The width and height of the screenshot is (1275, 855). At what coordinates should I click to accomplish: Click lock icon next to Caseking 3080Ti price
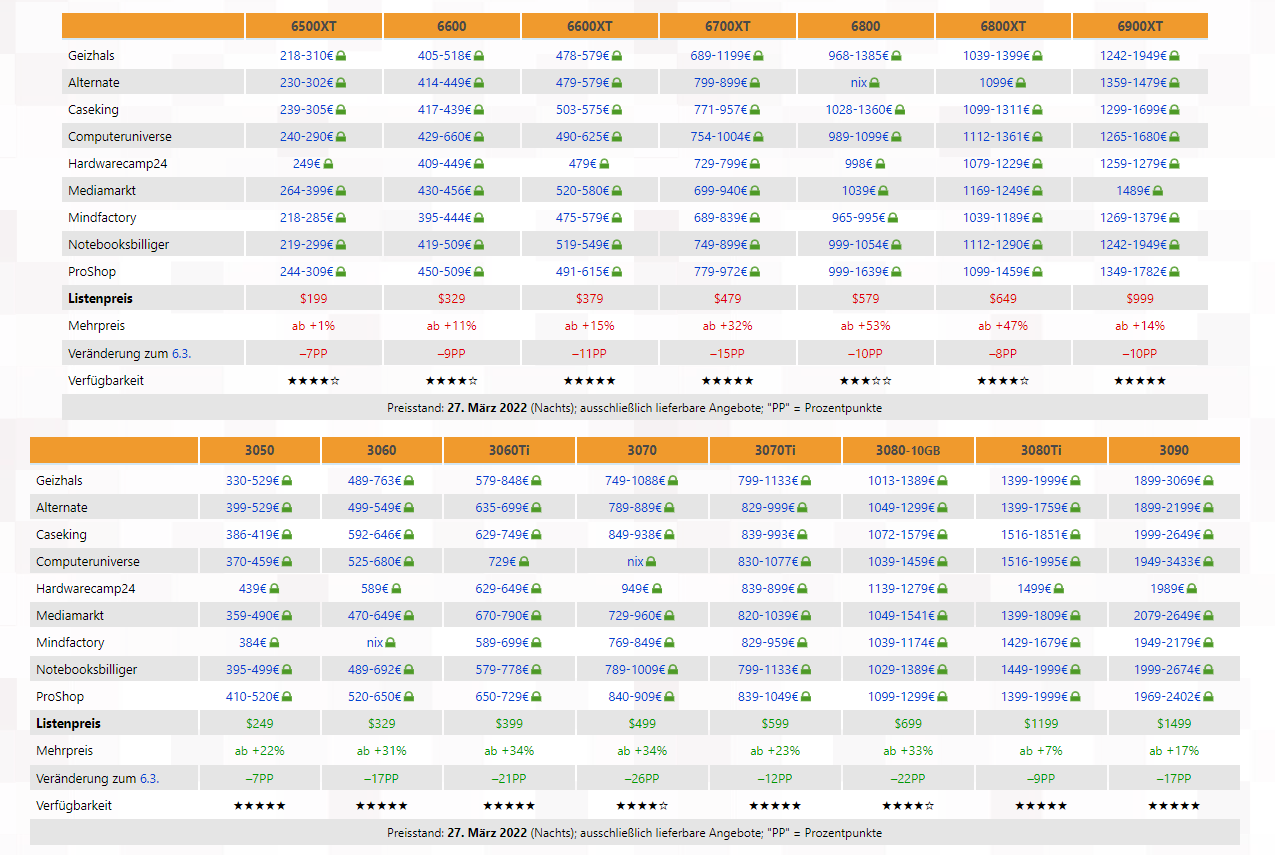pyautogui.click(x=1064, y=535)
